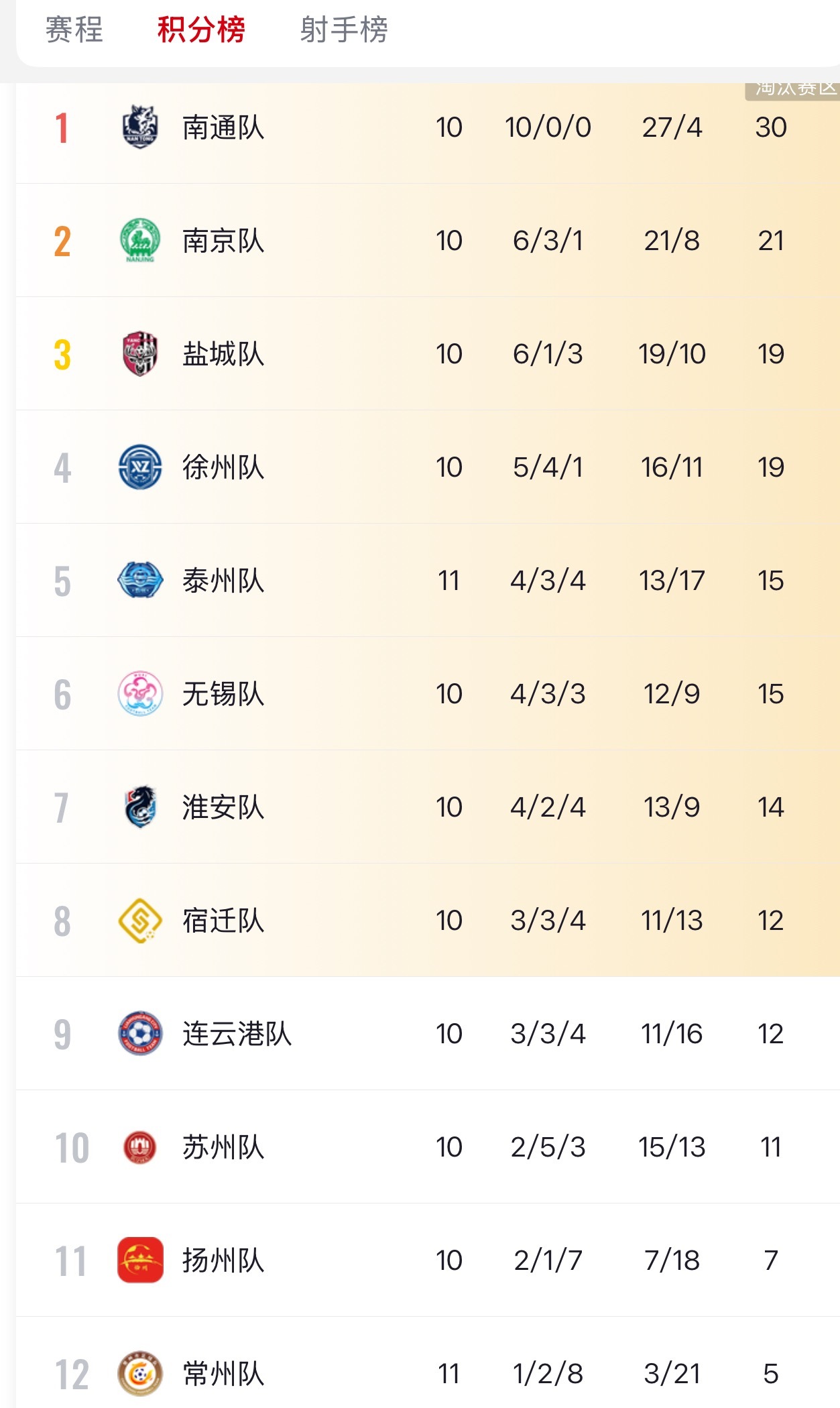Tap the red circular 苏州队 badge
Image resolution: width=840 pixels, height=1408 pixels.
pyautogui.click(x=140, y=1147)
